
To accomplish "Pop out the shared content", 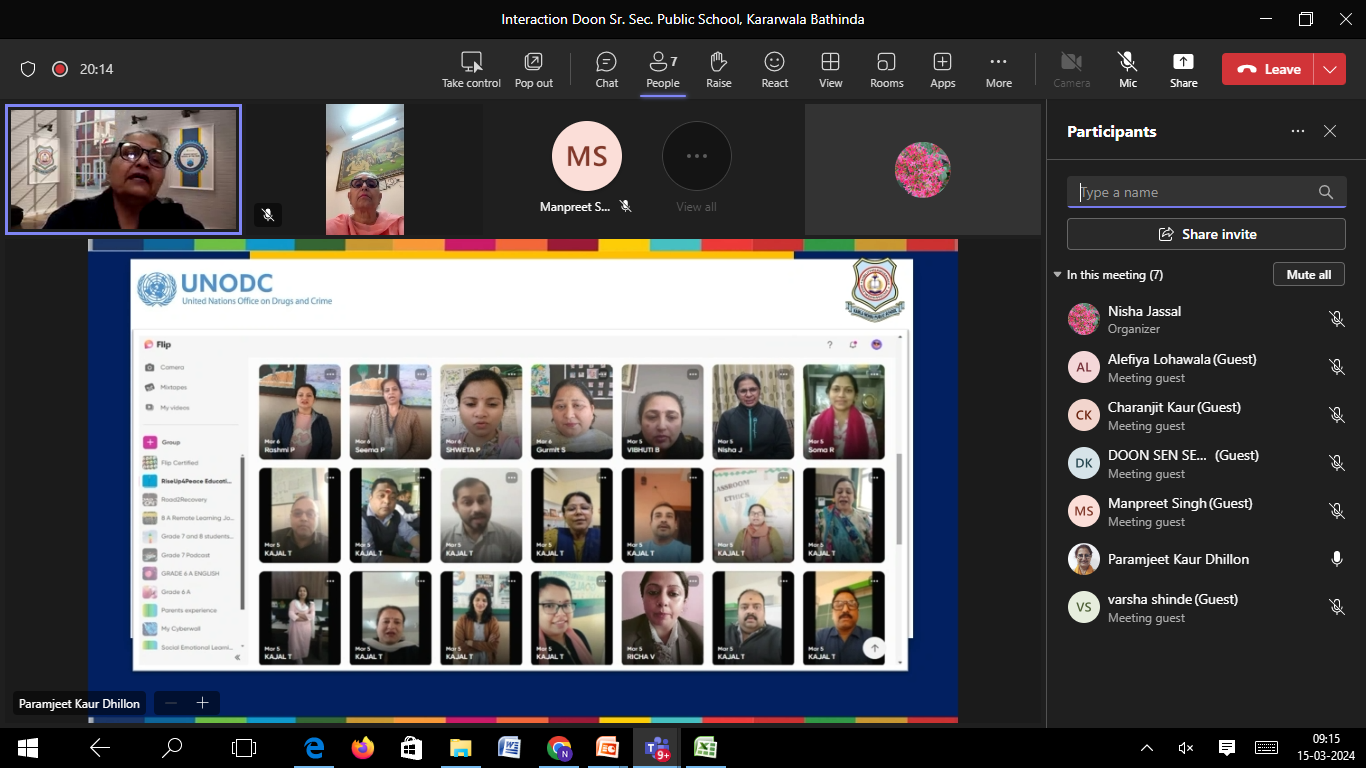I will click(x=534, y=69).
